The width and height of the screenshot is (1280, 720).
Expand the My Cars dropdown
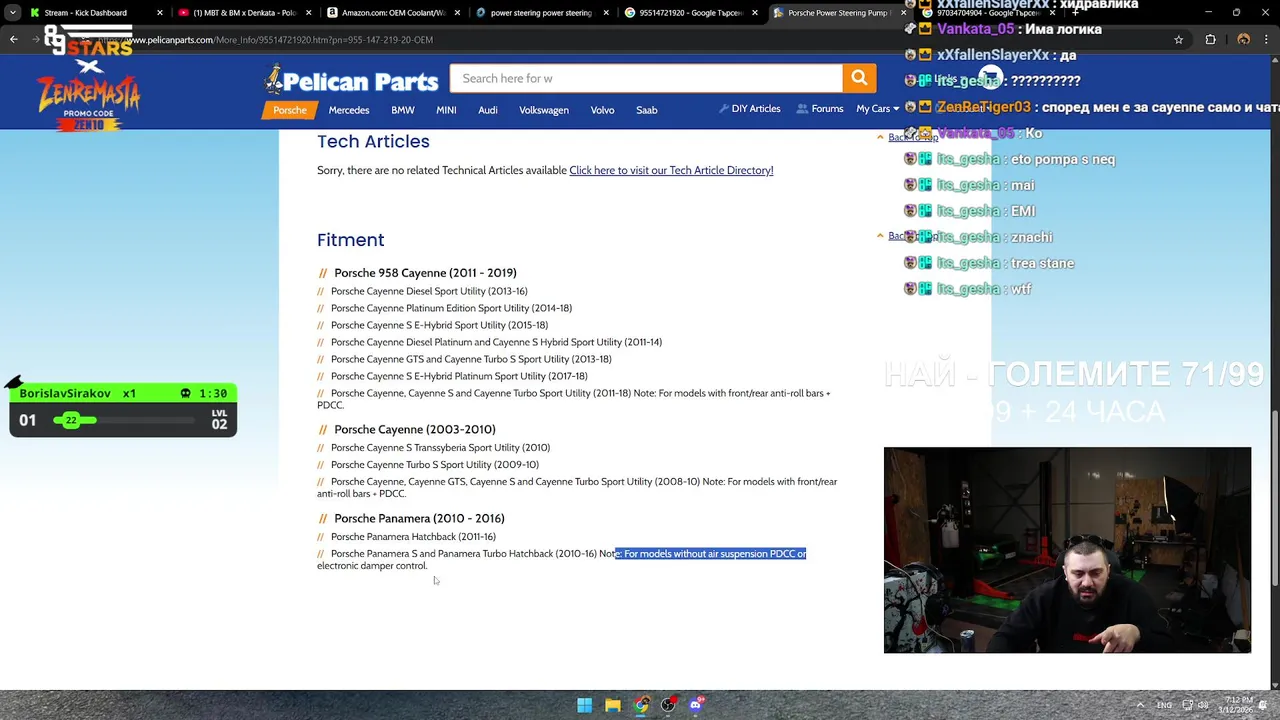tap(877, 109)
